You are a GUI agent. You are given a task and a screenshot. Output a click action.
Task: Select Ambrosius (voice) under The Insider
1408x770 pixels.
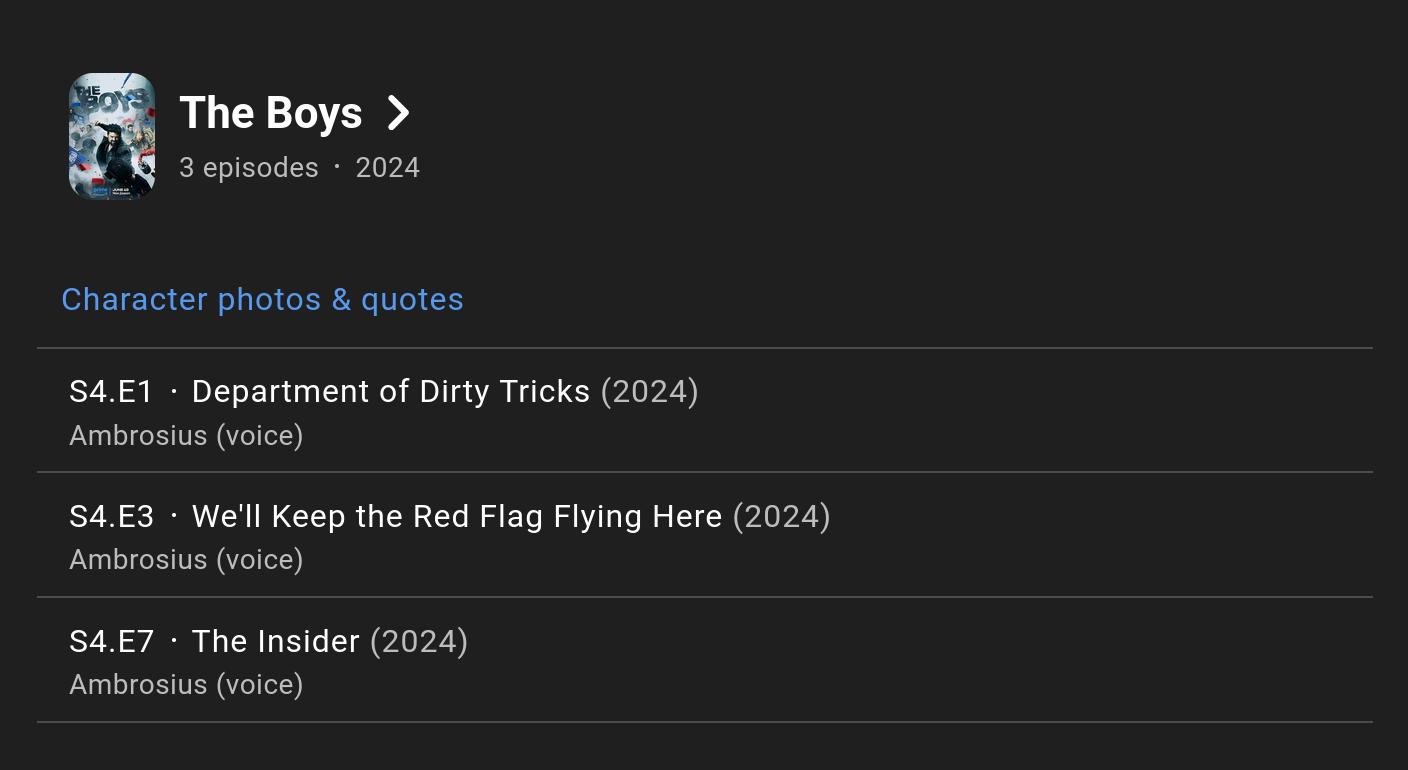pos(186,685)
